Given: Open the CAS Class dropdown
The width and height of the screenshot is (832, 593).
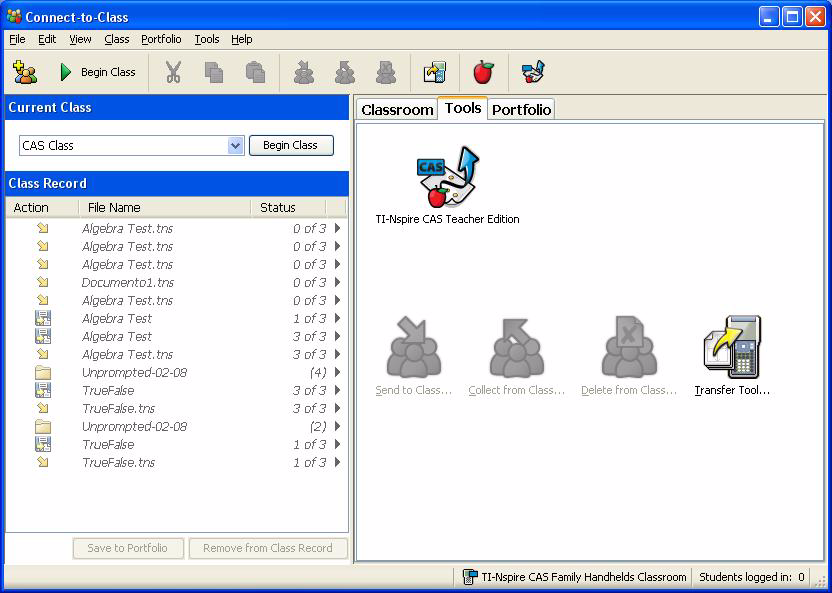Looking at the screenshot, I should point(235,145).
